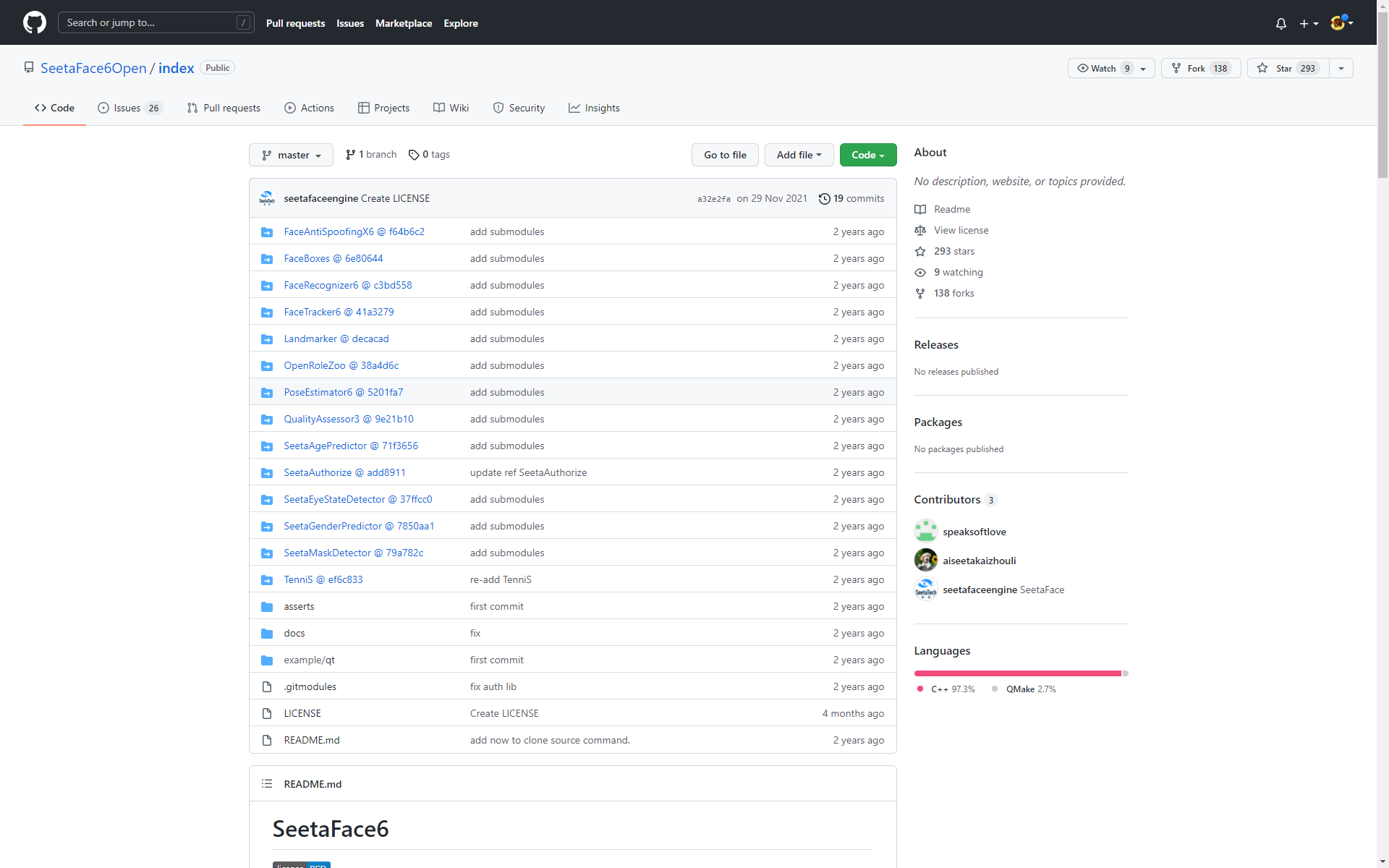Image resolution: width=1389 pixels, height=868 pixels.
Task: Click the GitHub Octocat logo
Action: tap(35, 22)
